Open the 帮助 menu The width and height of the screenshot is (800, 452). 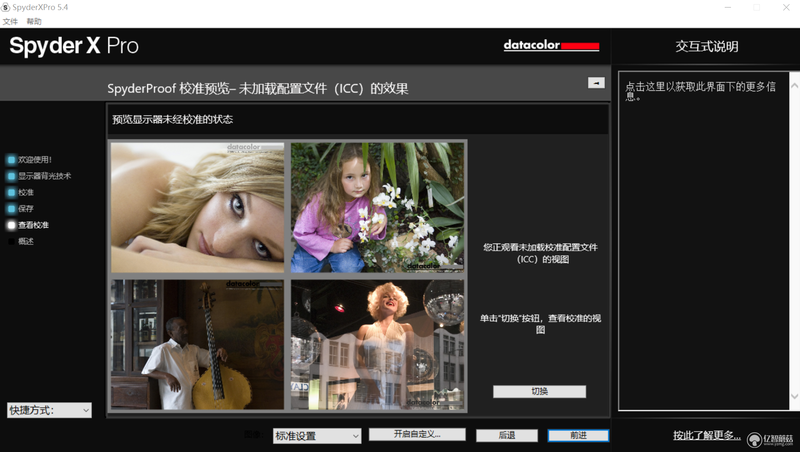(34, 21)
